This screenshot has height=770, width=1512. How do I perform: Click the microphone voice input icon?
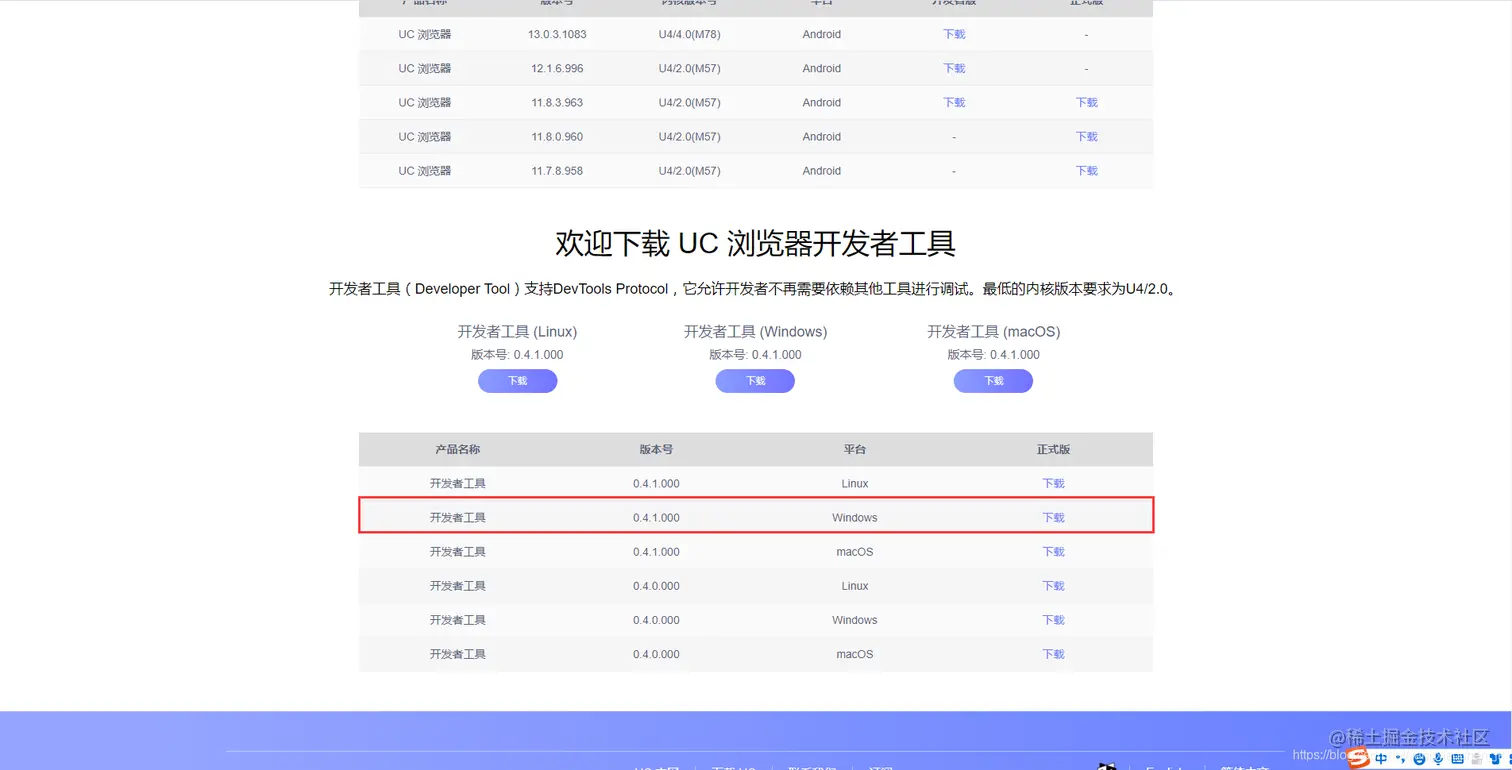[1438, 759]
